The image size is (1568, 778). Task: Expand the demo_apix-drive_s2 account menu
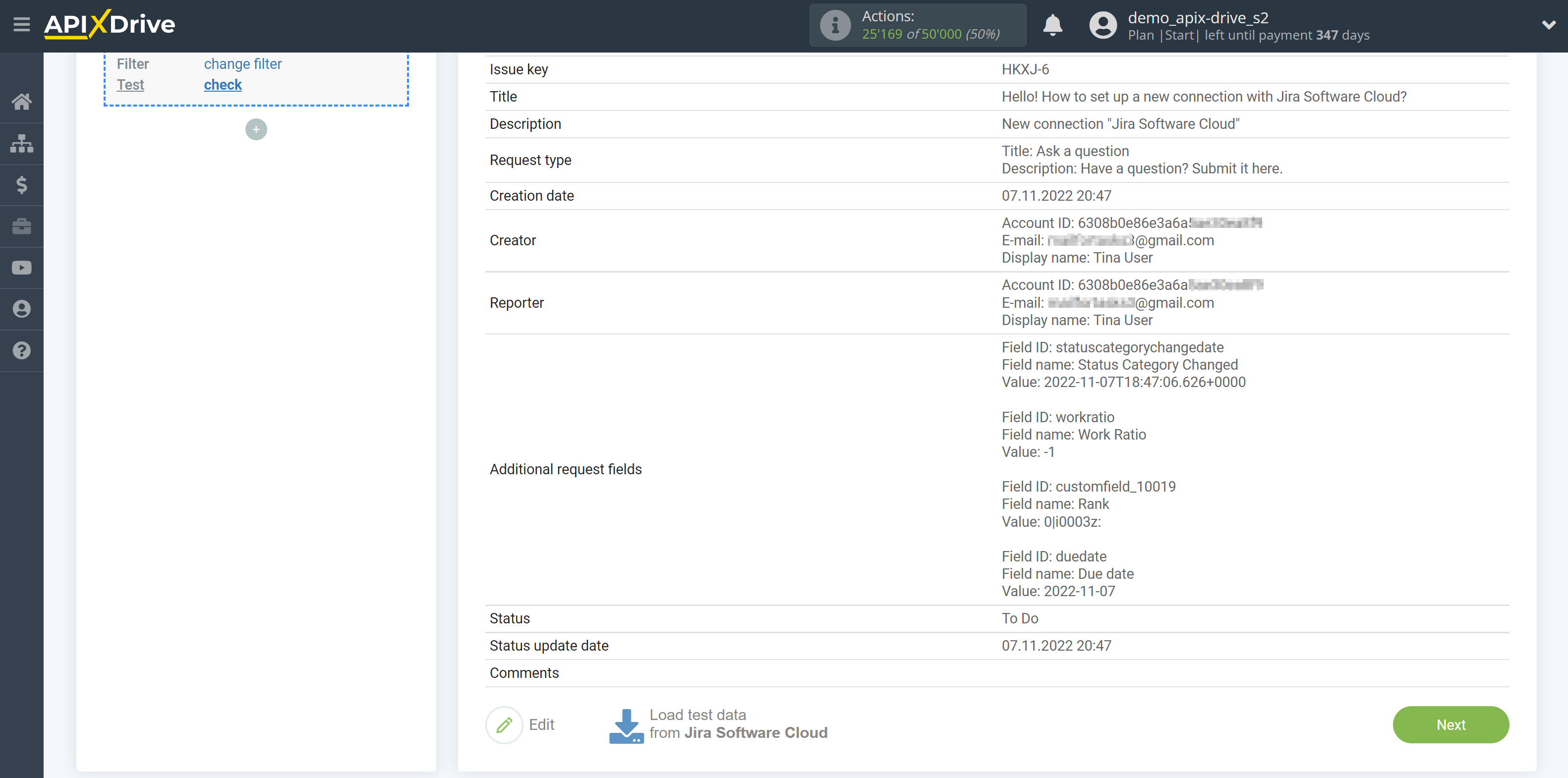point(1543,25)
